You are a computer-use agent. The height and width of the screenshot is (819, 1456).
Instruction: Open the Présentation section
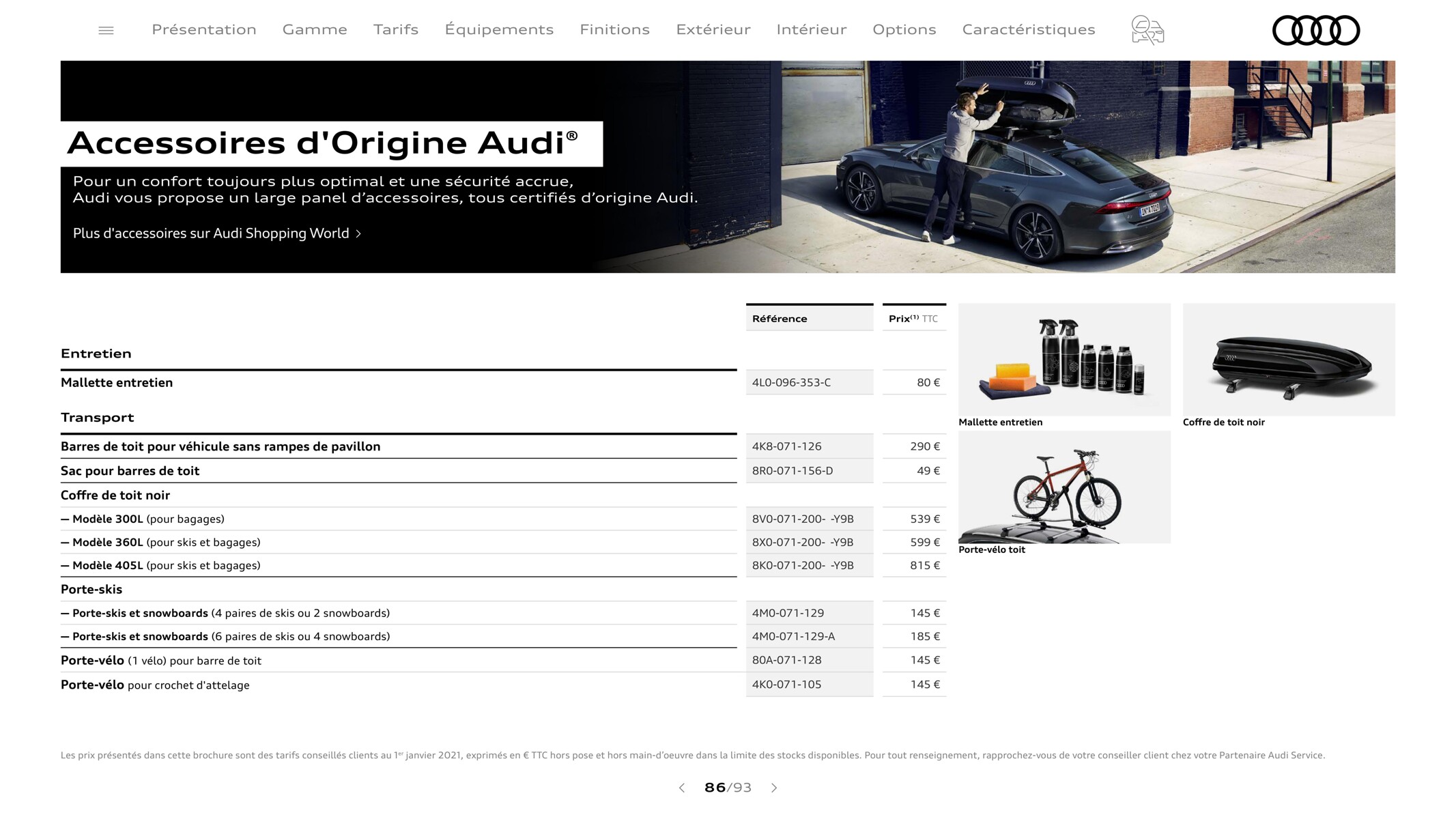pos(204,29)
